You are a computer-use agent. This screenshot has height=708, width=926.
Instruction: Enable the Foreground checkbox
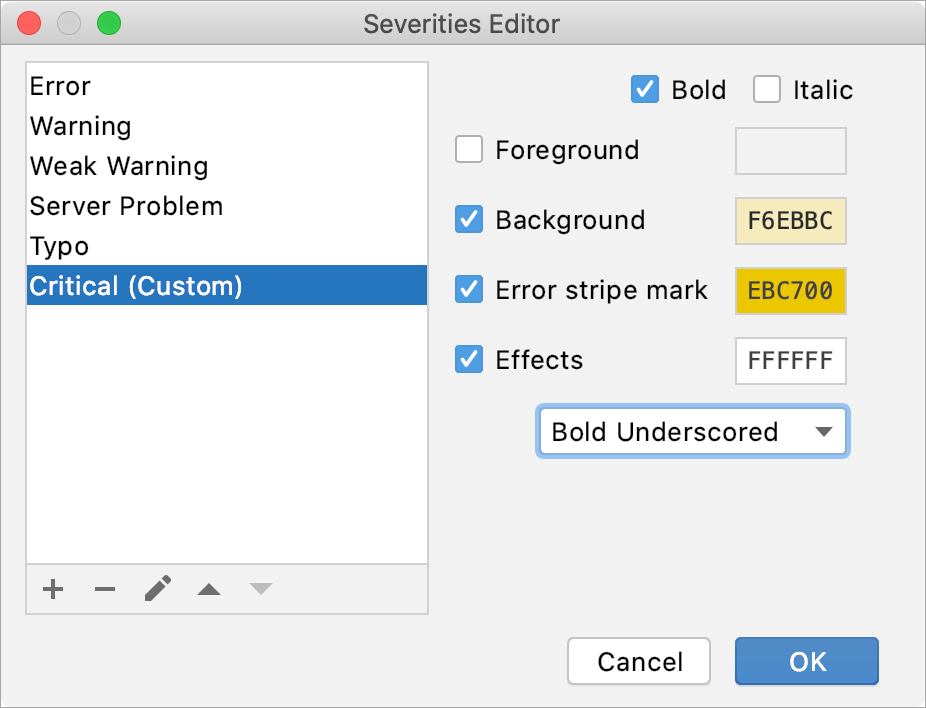469,150
